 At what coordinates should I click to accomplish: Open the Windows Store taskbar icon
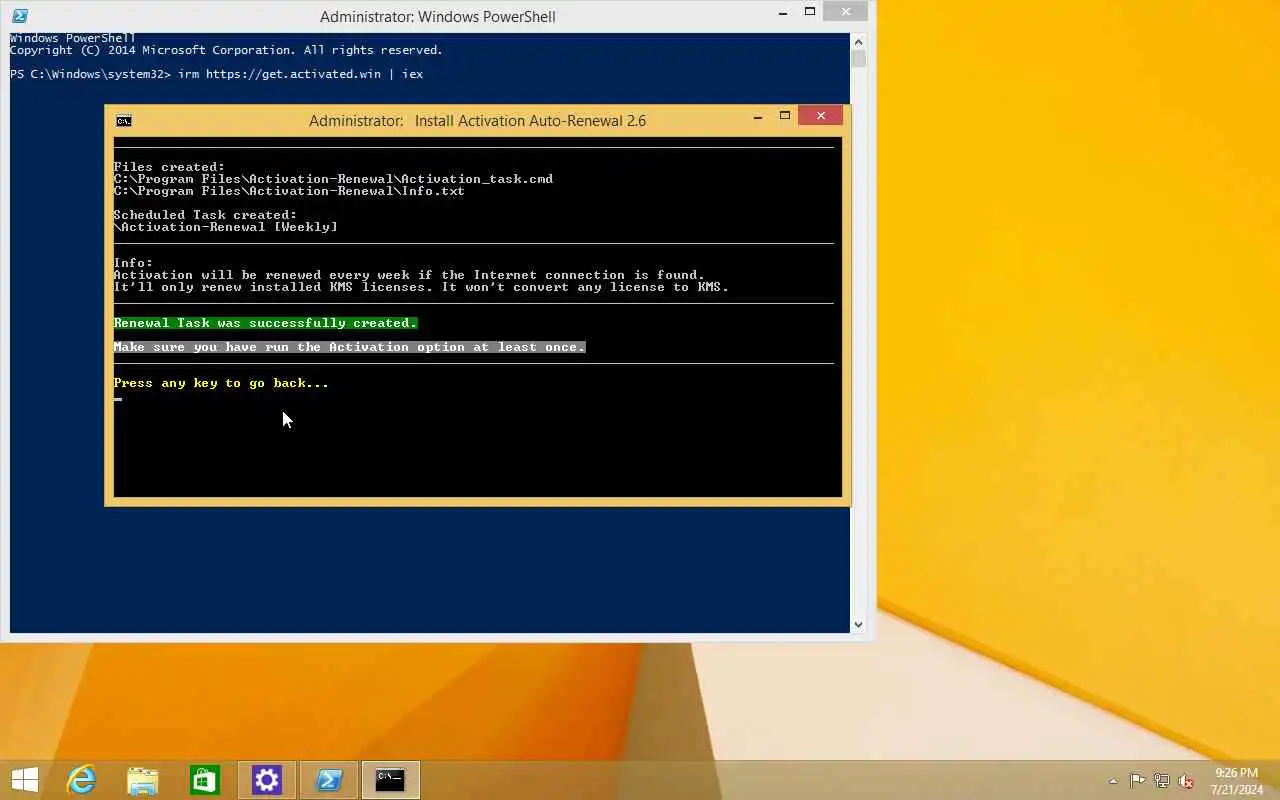204,780
